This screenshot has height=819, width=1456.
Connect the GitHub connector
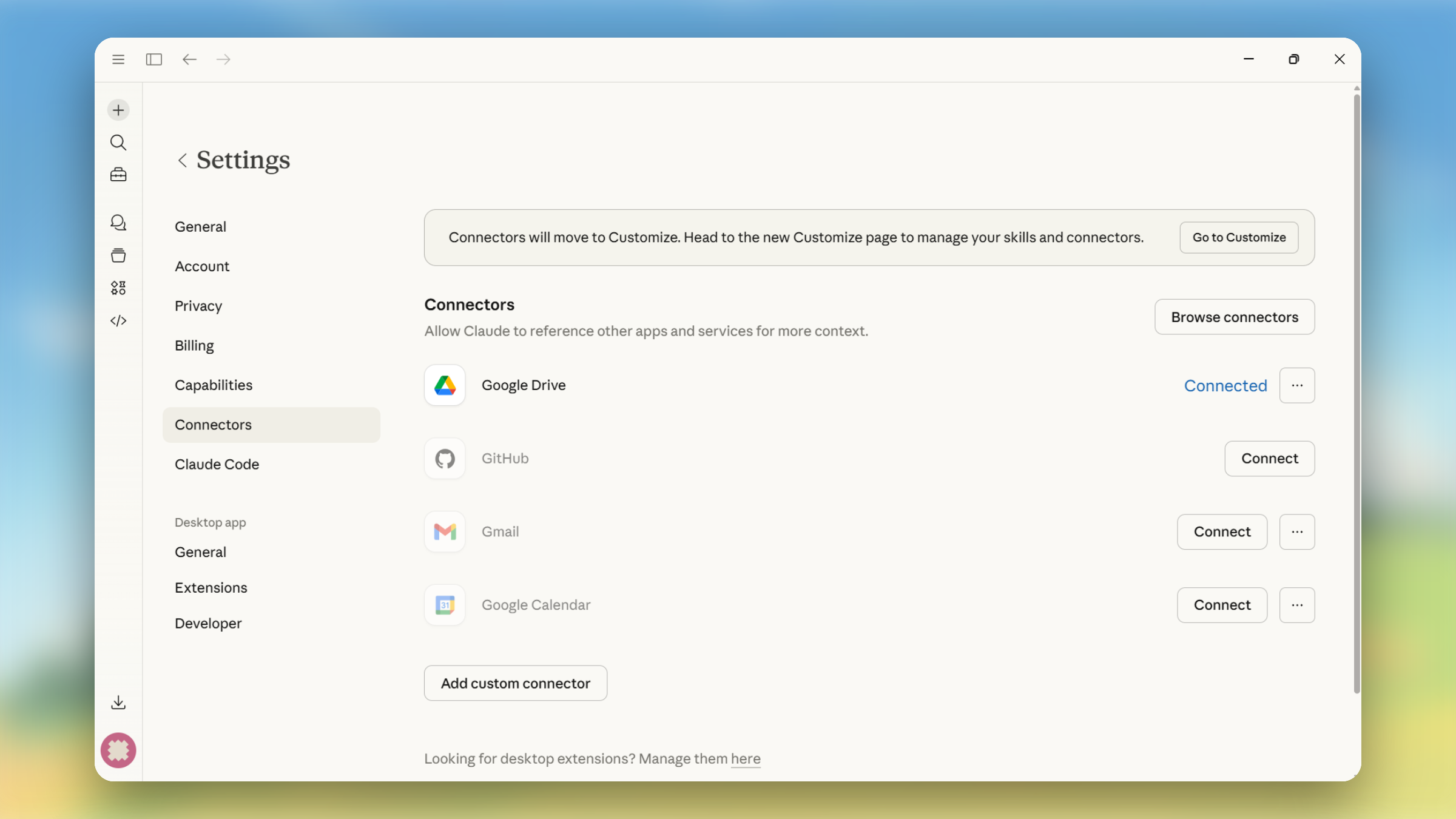(1269, 459)
